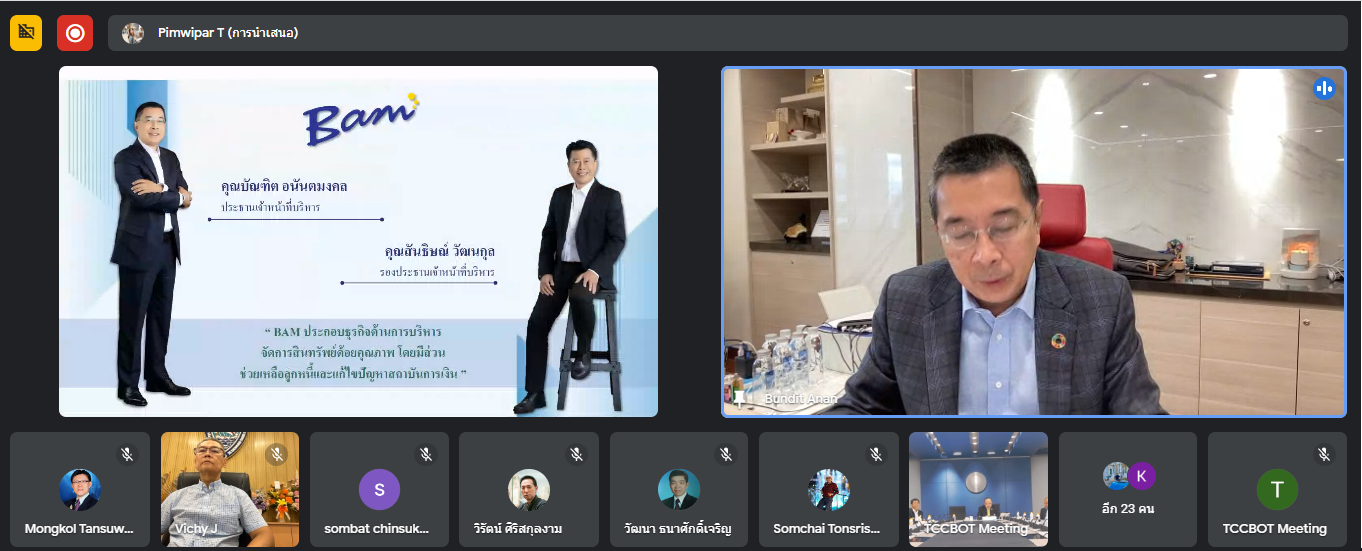
Task: Click muted mic icon on Mongkol Tansuw's tile
Action: click(x=127, y=455)
